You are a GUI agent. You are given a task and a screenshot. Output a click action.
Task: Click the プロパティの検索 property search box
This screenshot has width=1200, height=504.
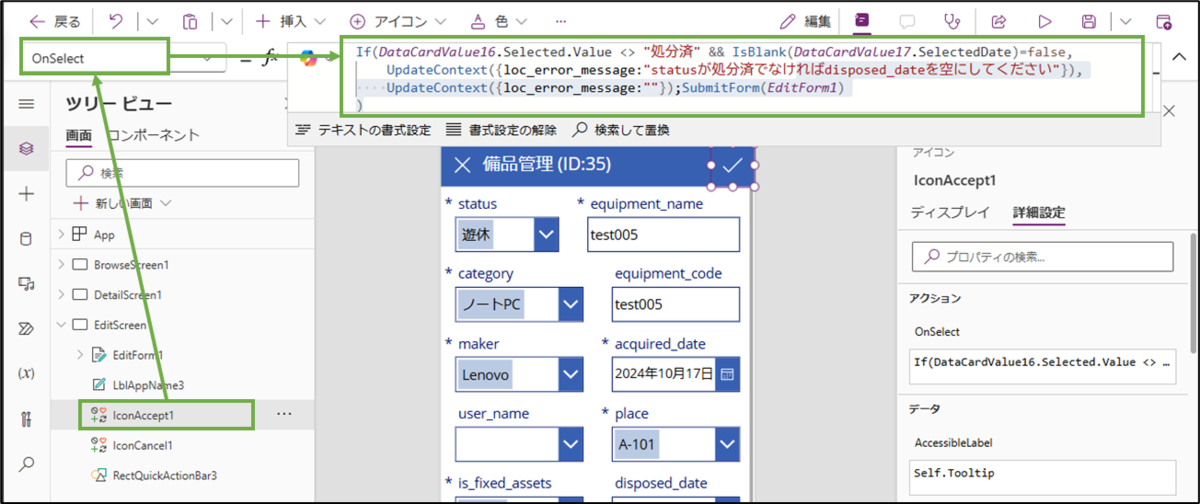click(x=1043, y=257)
